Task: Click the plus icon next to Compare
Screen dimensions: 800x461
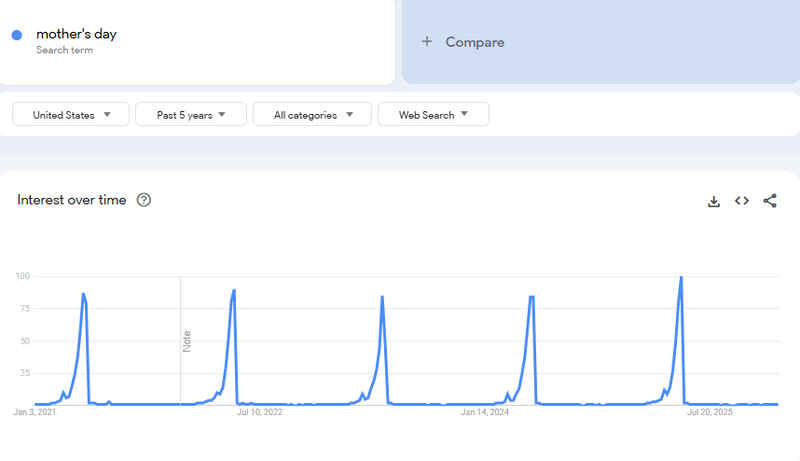Action: (x=427, y=41)
